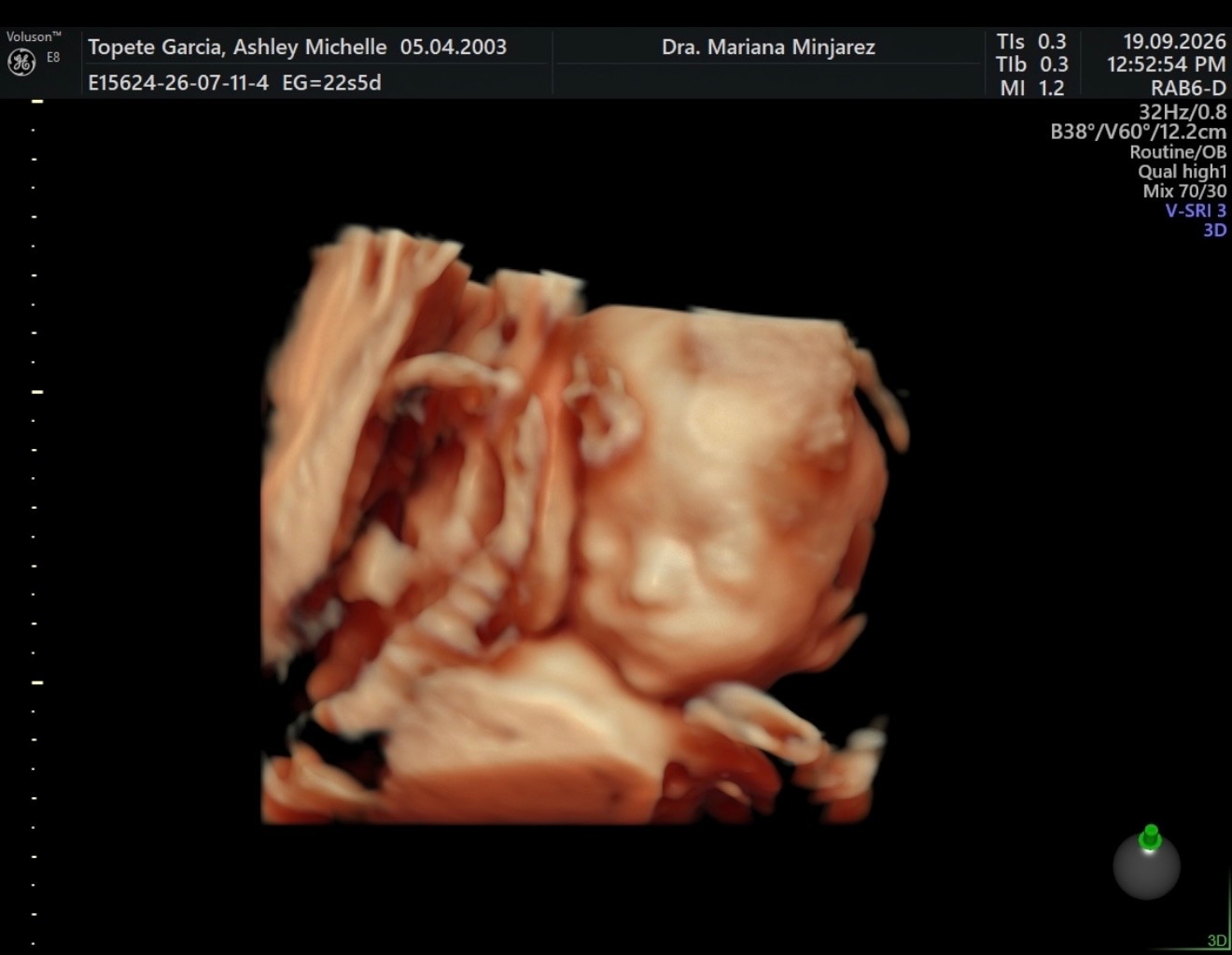Click the V-SRI 3 setting

point(1196,210)
